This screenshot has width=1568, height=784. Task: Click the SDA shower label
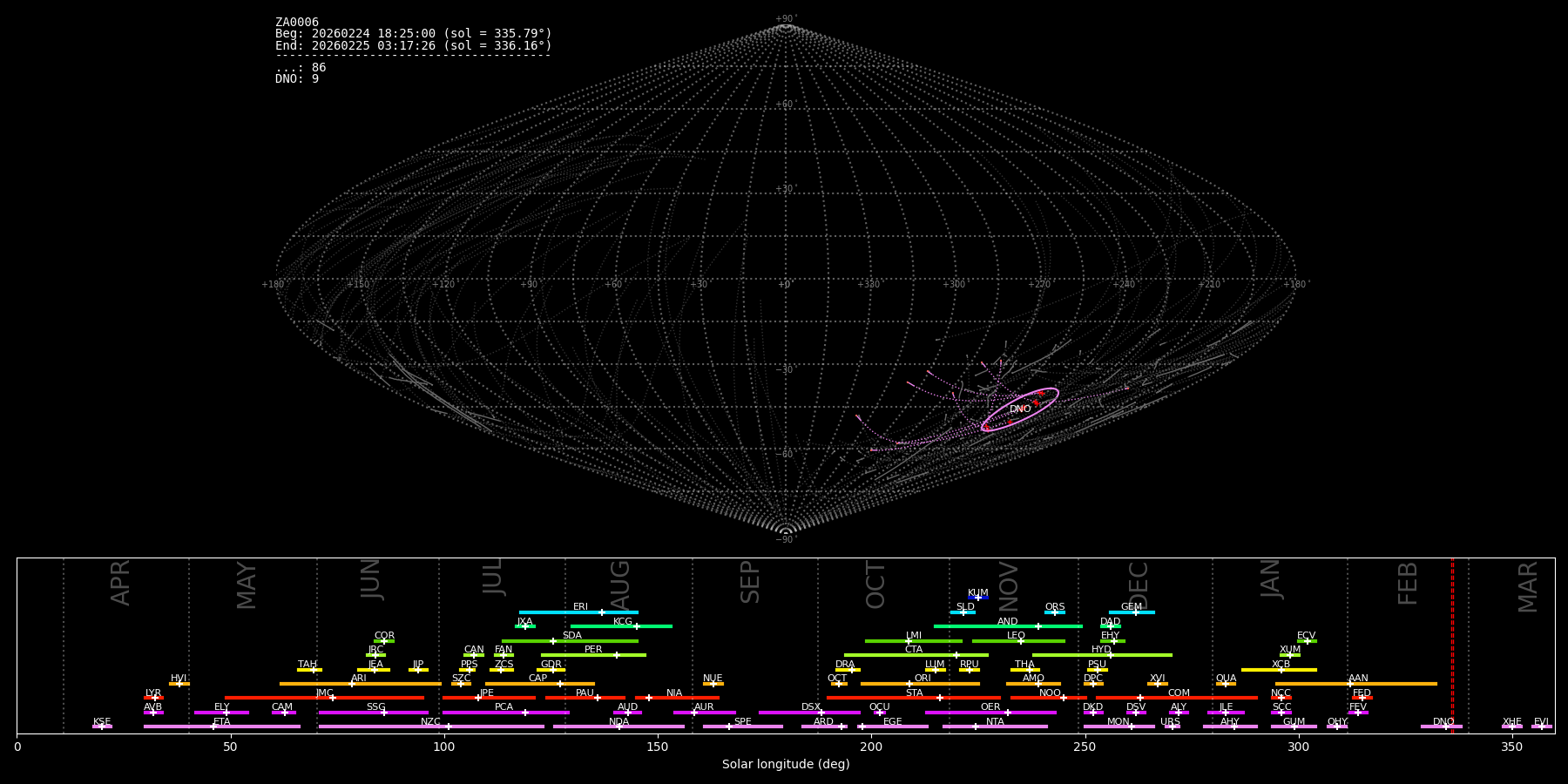point(572,636)
